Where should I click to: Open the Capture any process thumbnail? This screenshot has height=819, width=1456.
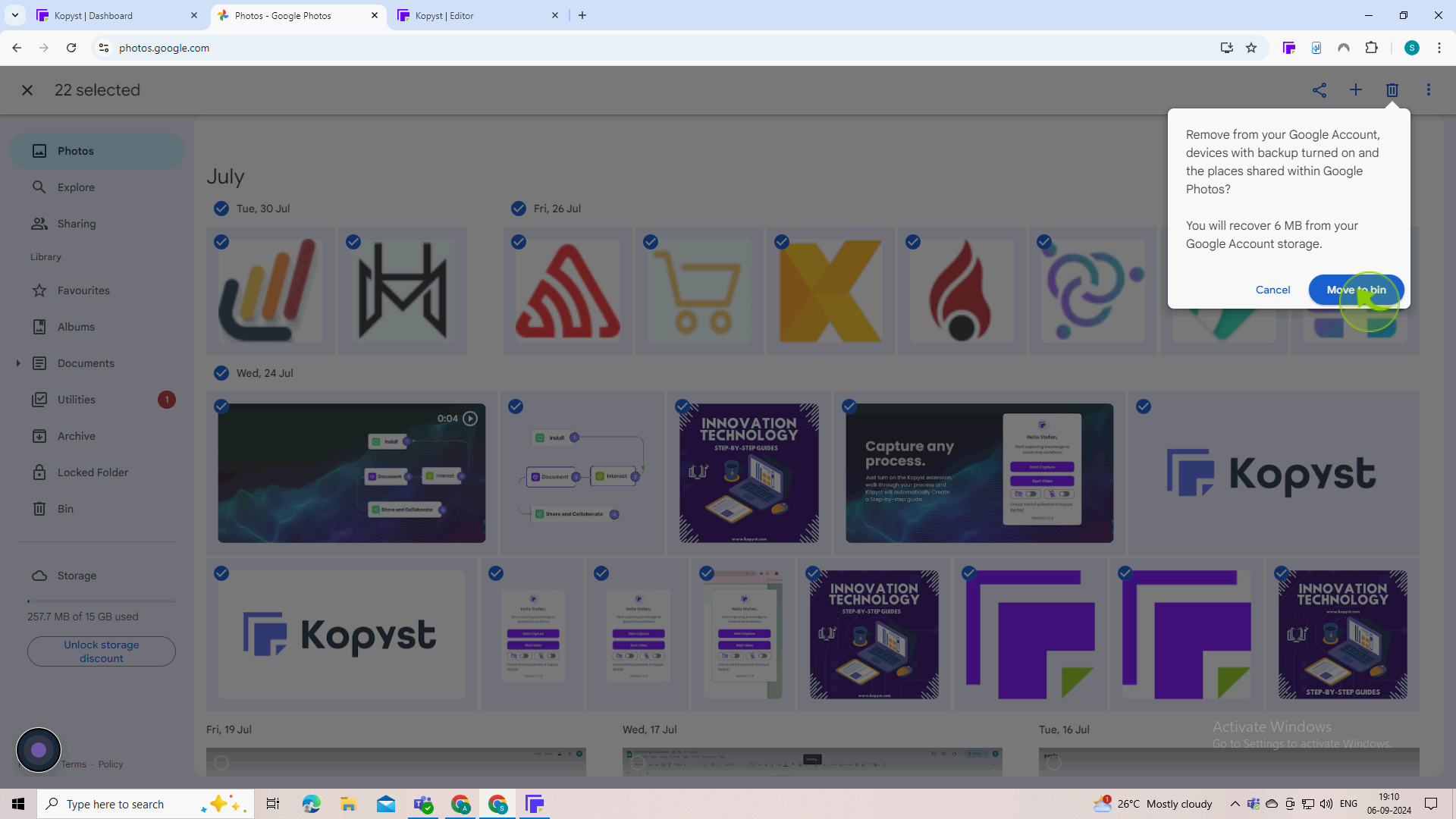pos(980,473)
